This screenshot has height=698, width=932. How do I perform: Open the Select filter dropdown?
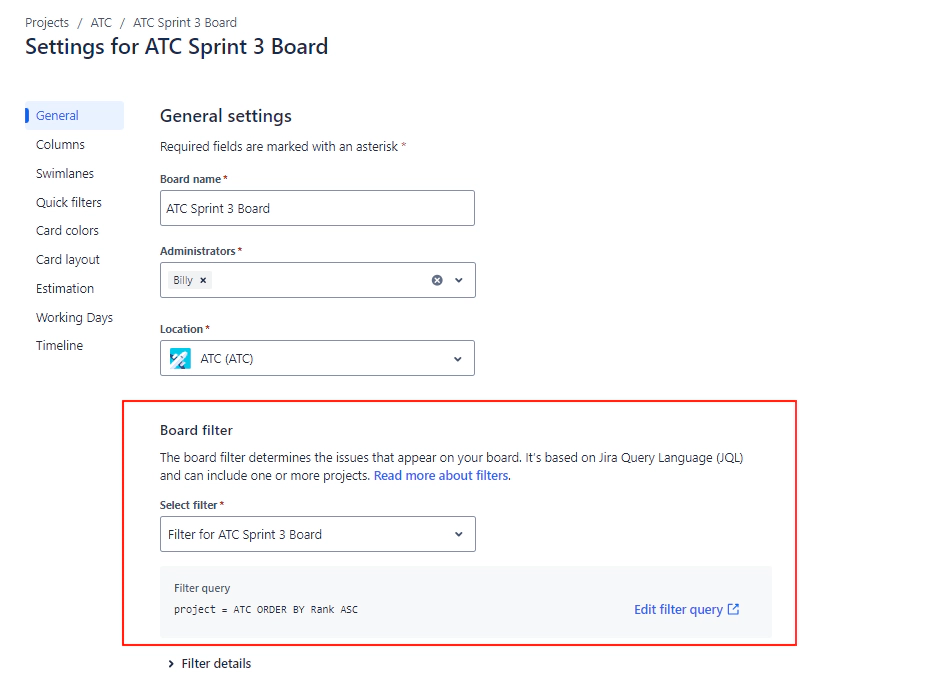[x=458, y=534]
